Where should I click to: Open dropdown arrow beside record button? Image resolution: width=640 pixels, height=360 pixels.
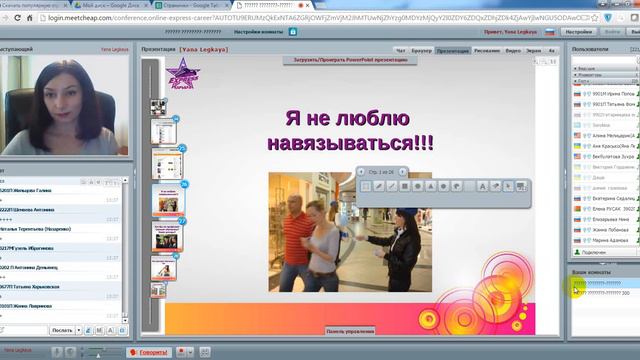(x=190, y=352)
